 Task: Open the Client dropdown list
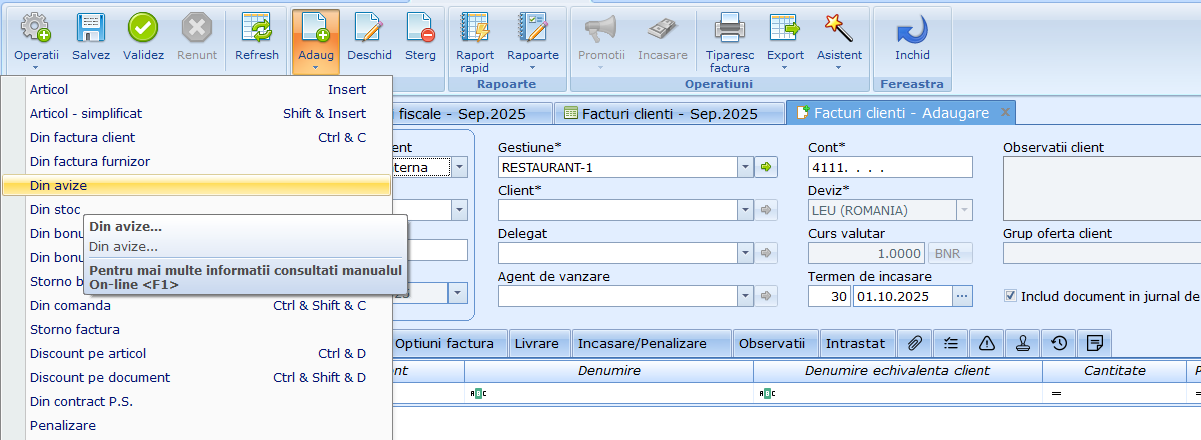pyautogui.click(x=745, y=210)
